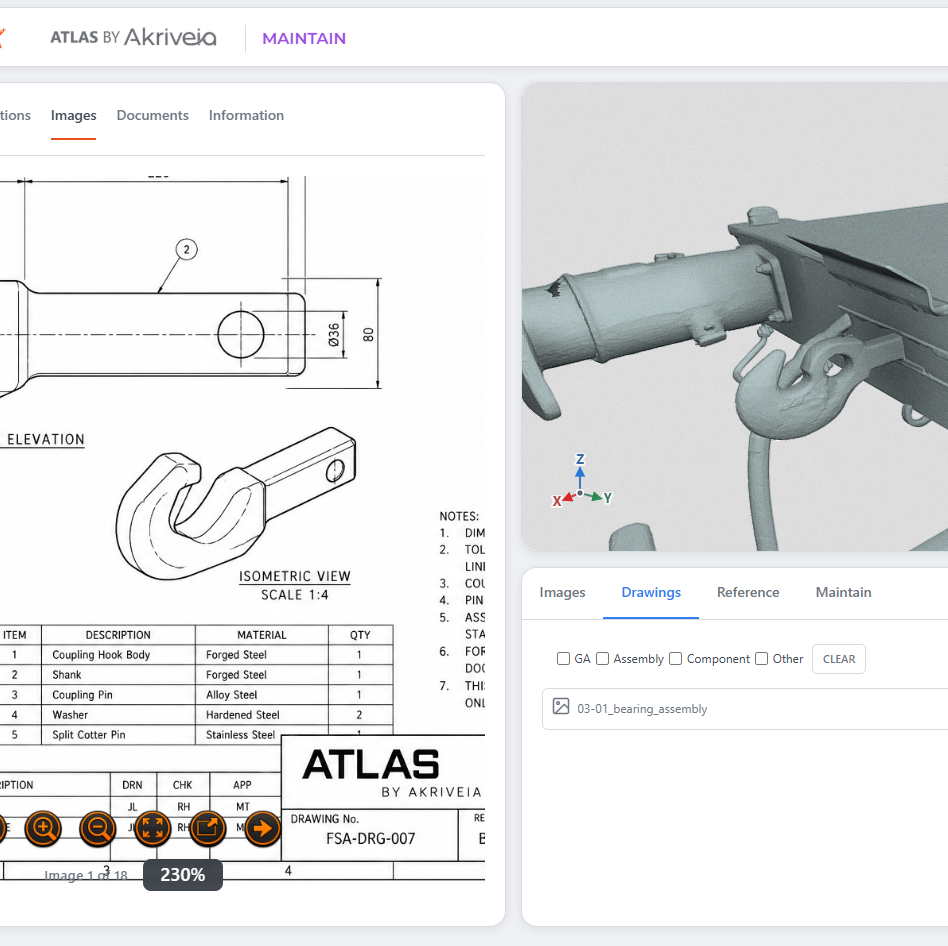Click drawing number FSA-DRG-007
This screenshot has width=948, height=946.
coord(371,838)
